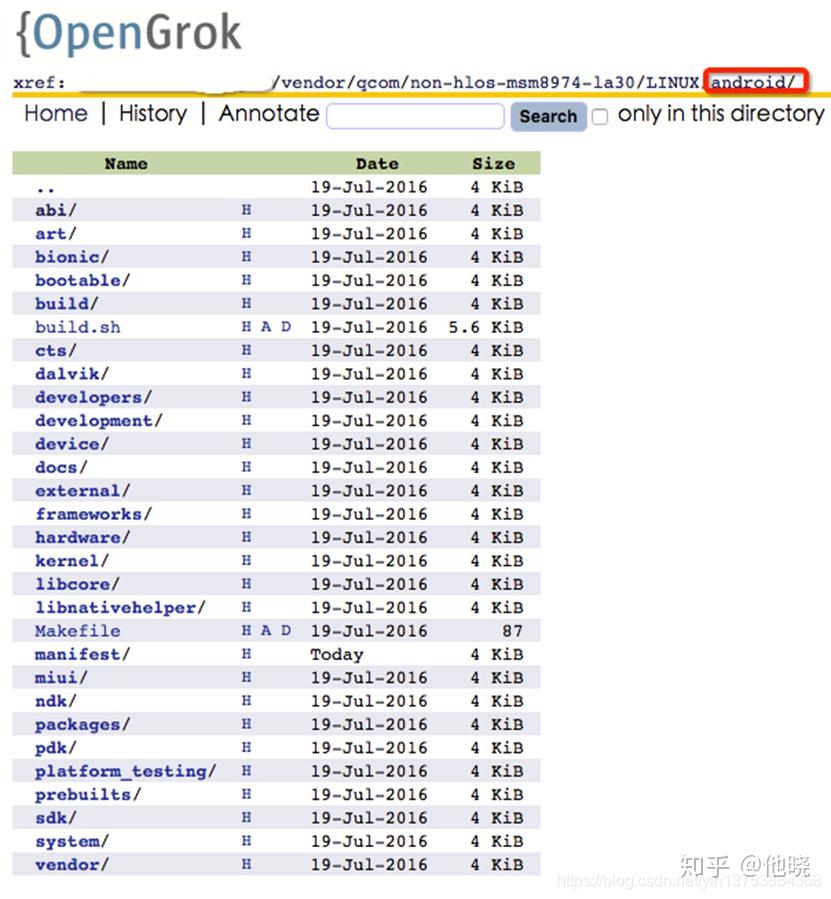Open history of build.sh via its H link
Viewport: 831px width, 899px height.
click(x=245, y=327)
